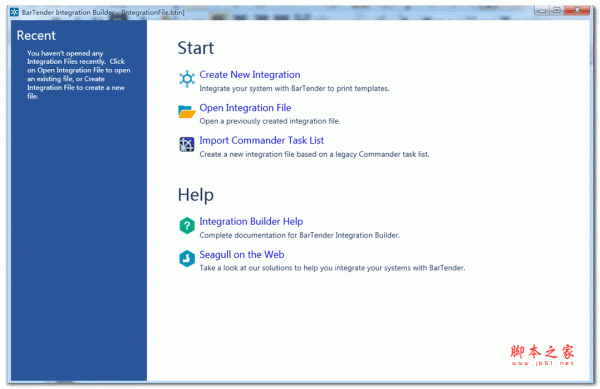This screenshot has height=389, width=600.
Task: Open the Create New Integration link
Action: click(249, 75)
